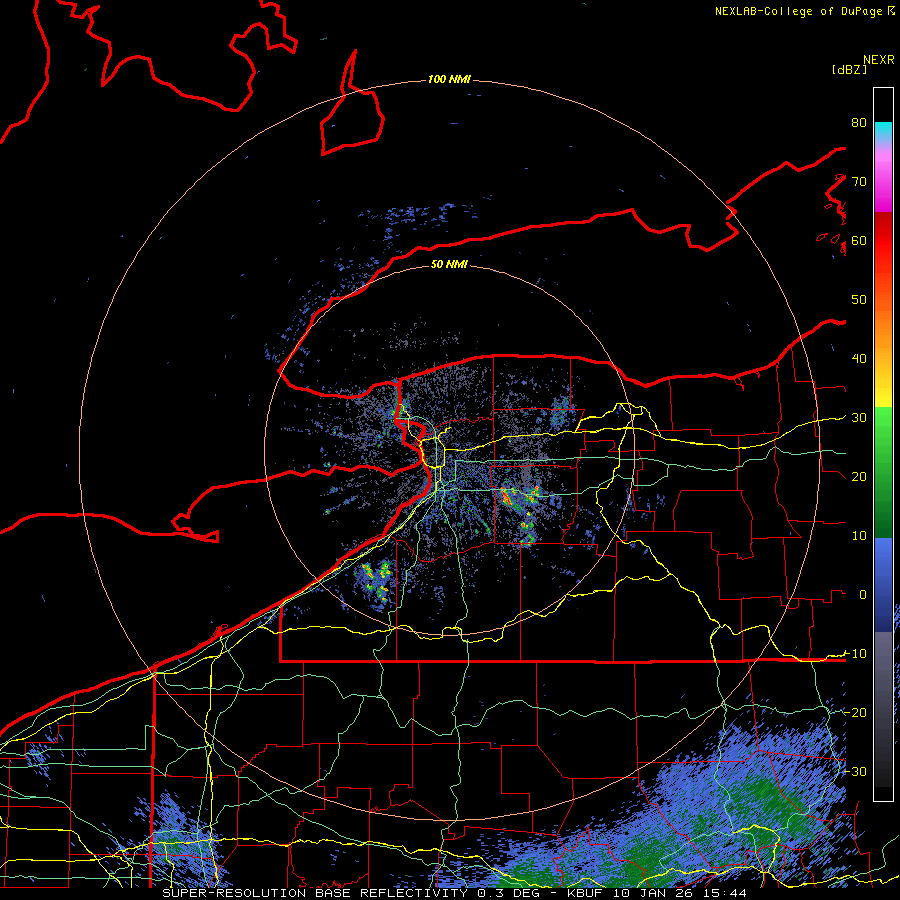
Task: Click the NEXR label above the color scale
Action: 878,60
